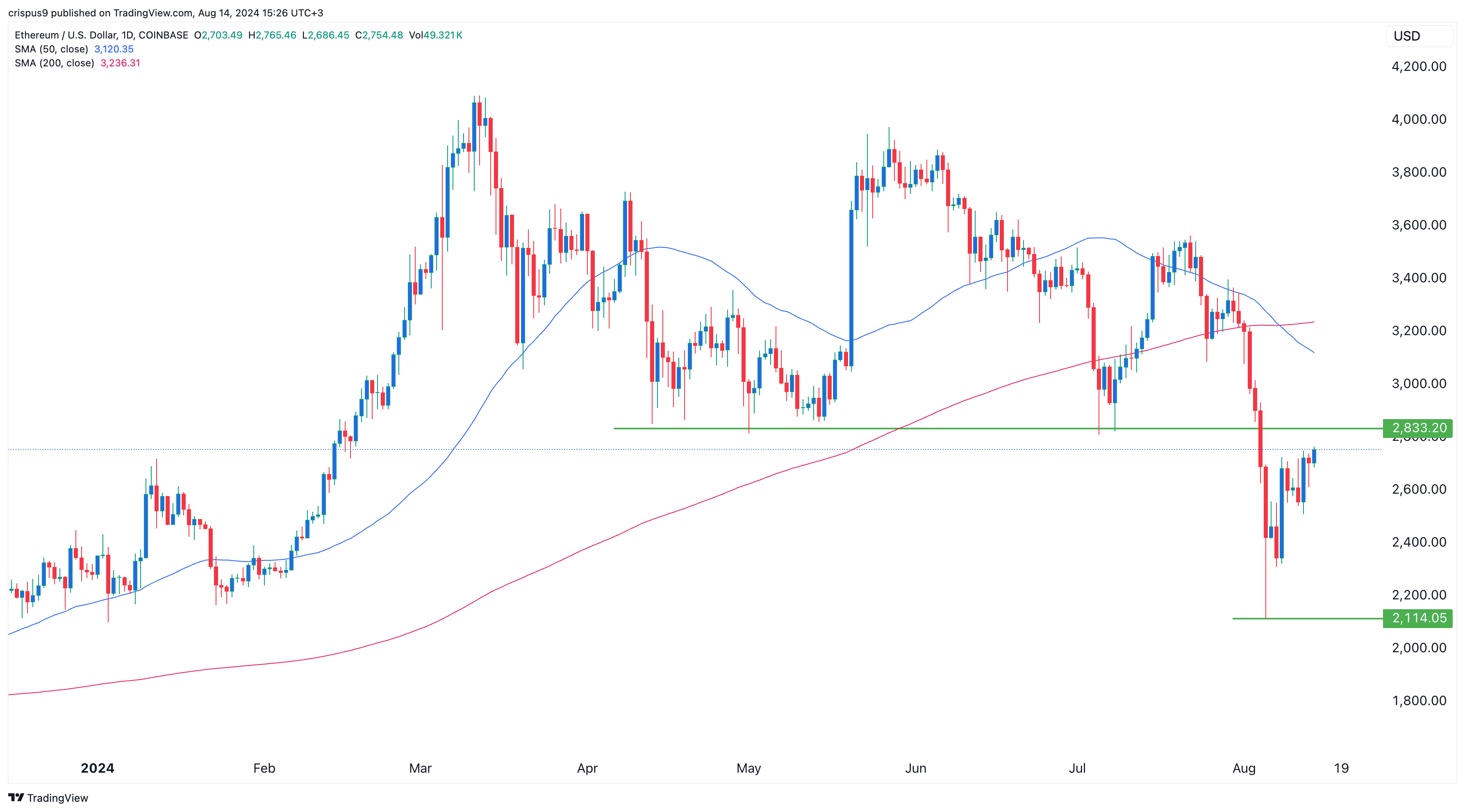This screenshot has width=1465, height=812.
Task: Click the close price C2,754.48 value
Action: (x=379, y=35)
